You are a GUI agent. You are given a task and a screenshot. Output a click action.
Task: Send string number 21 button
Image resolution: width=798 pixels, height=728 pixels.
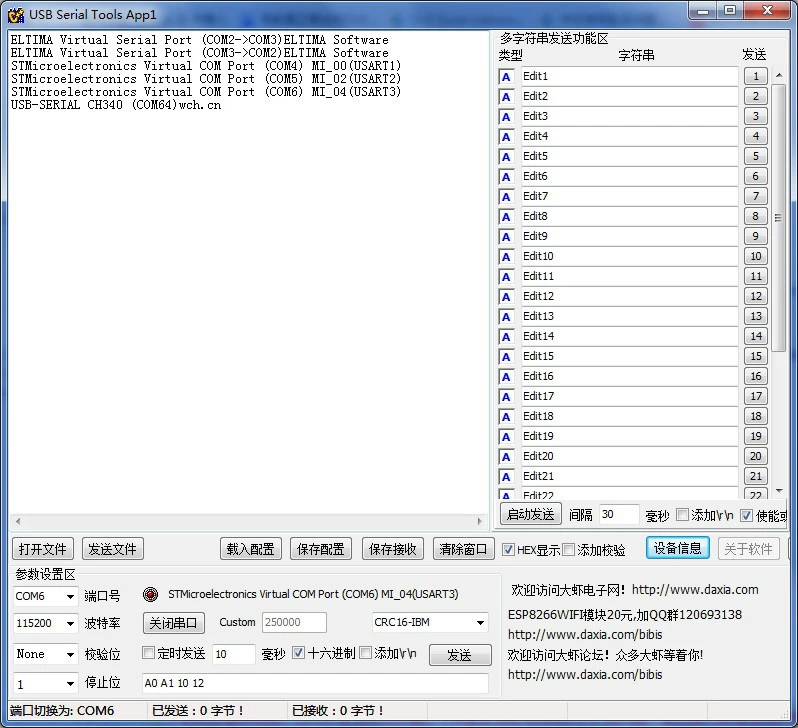(756, 477)
